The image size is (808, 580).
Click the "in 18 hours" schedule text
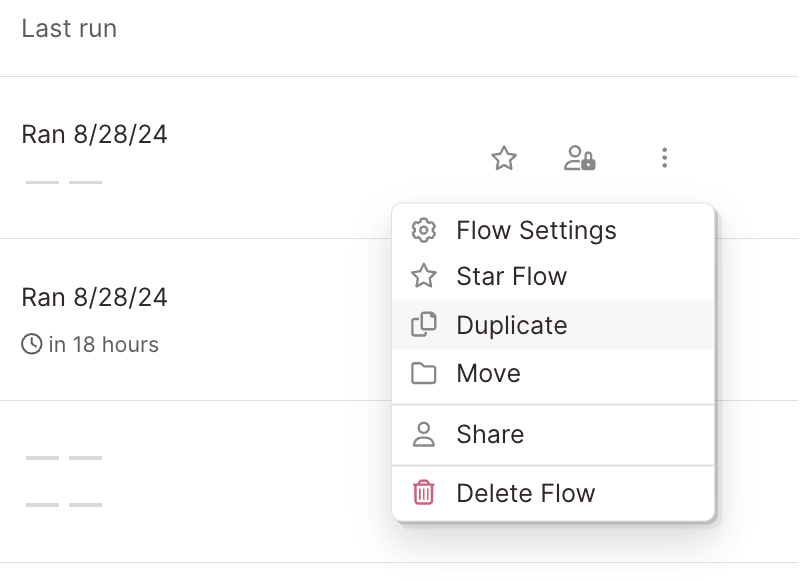pos(103,345)
